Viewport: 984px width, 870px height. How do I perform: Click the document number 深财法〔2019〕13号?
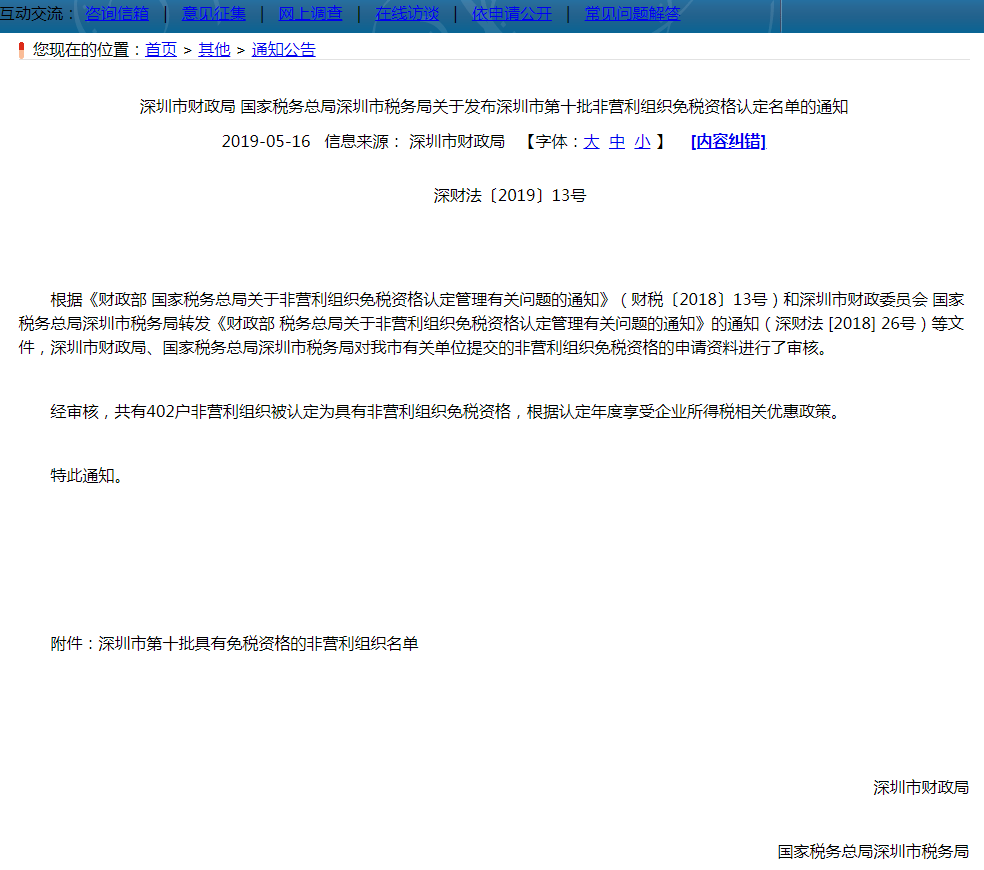coord(509,196)
